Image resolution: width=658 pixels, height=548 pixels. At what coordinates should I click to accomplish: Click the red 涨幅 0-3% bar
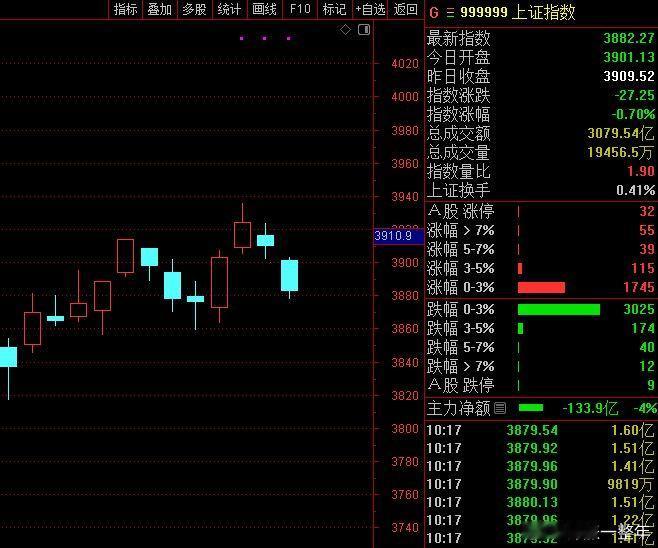(541, 287)
